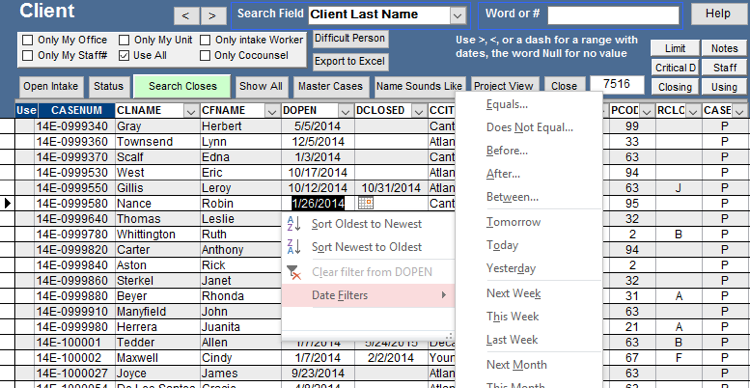Click the Using button
Screen dimensions: 750x388
[x=724, y=87]
